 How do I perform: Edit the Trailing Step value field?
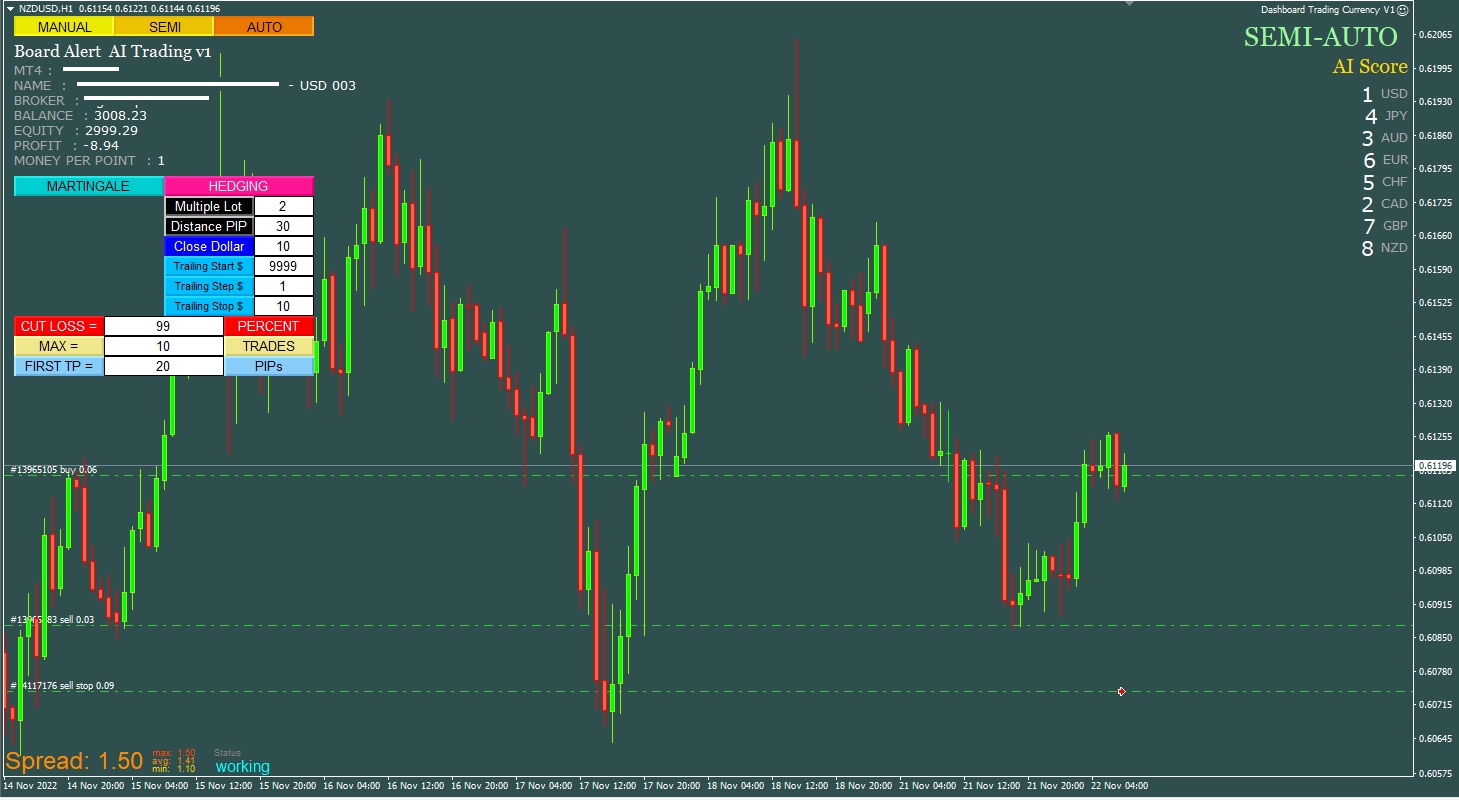point(283,286)
